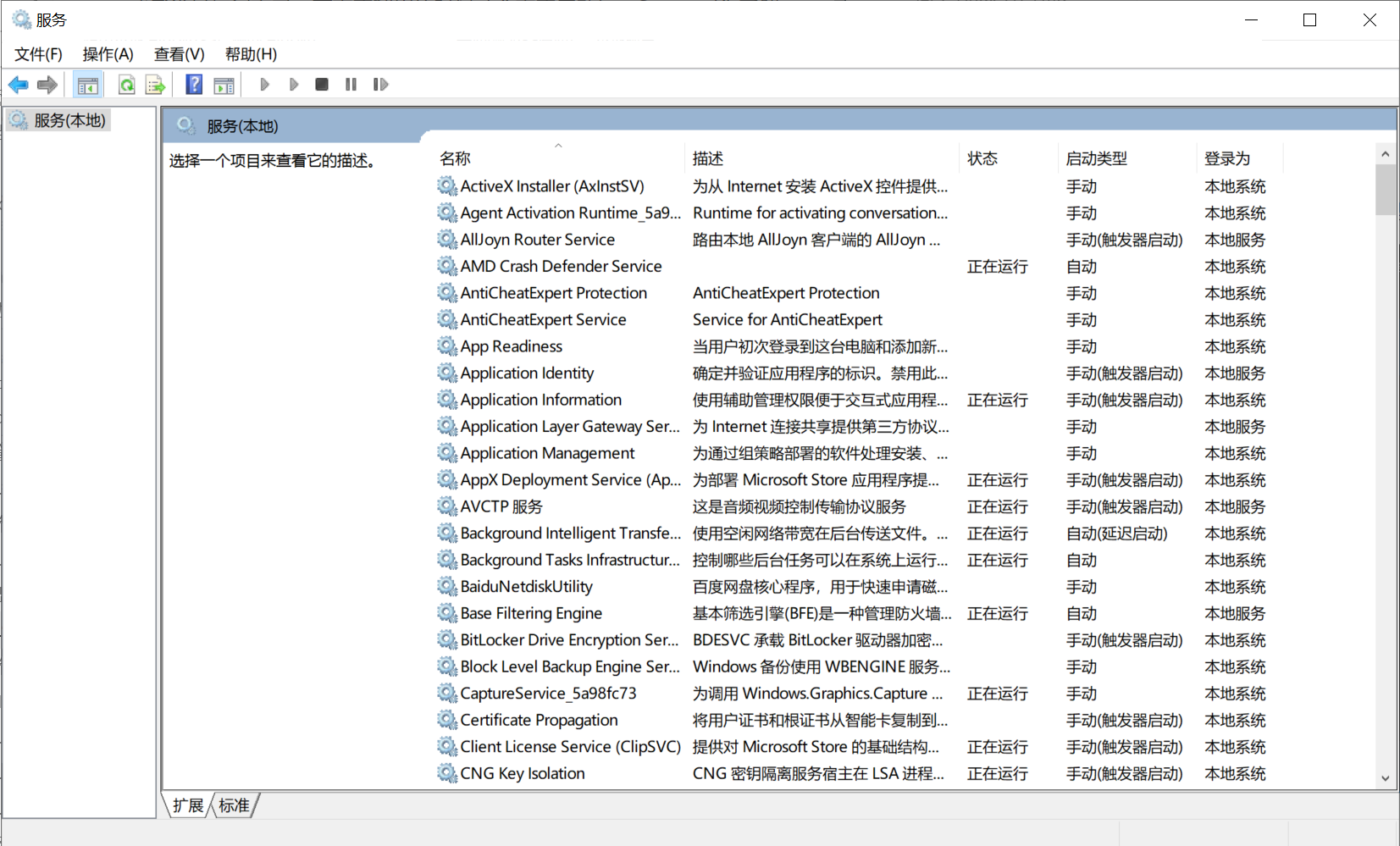Export the services list
The height and width of the screenshot is (846, 1400).
click(154, 84)
